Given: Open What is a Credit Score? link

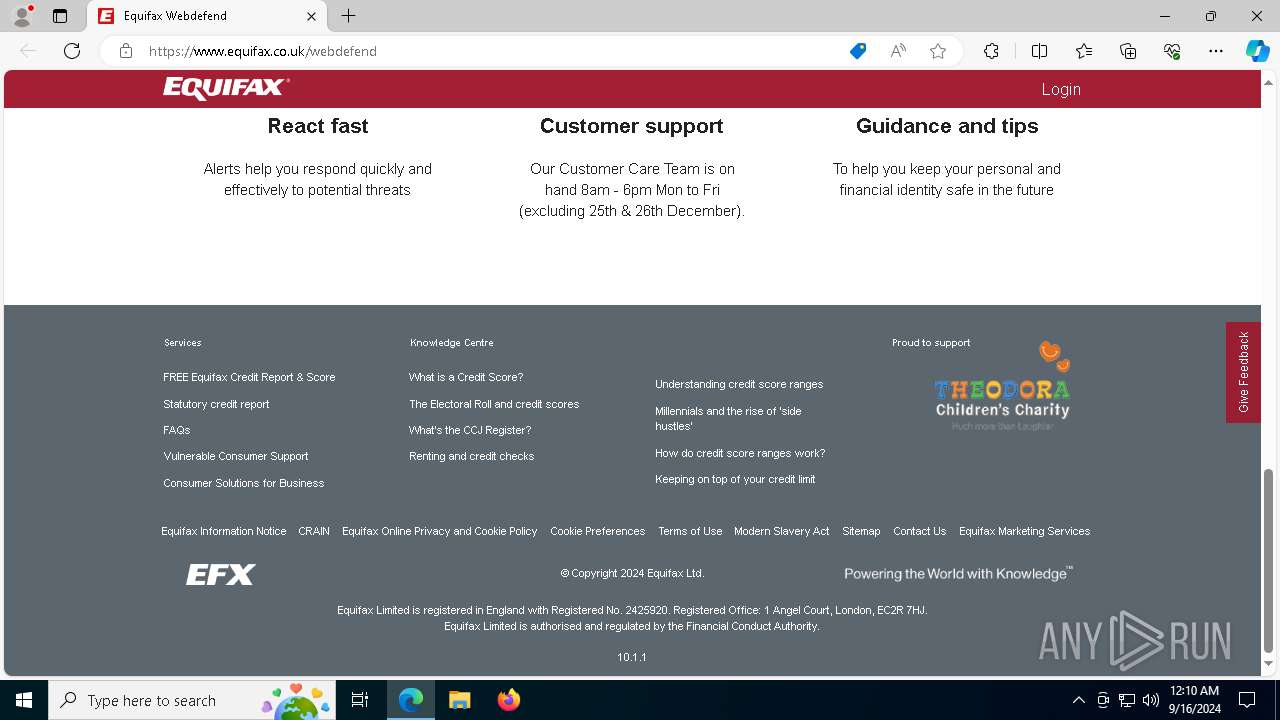Looking at the screenshot, I should [466, 377].
